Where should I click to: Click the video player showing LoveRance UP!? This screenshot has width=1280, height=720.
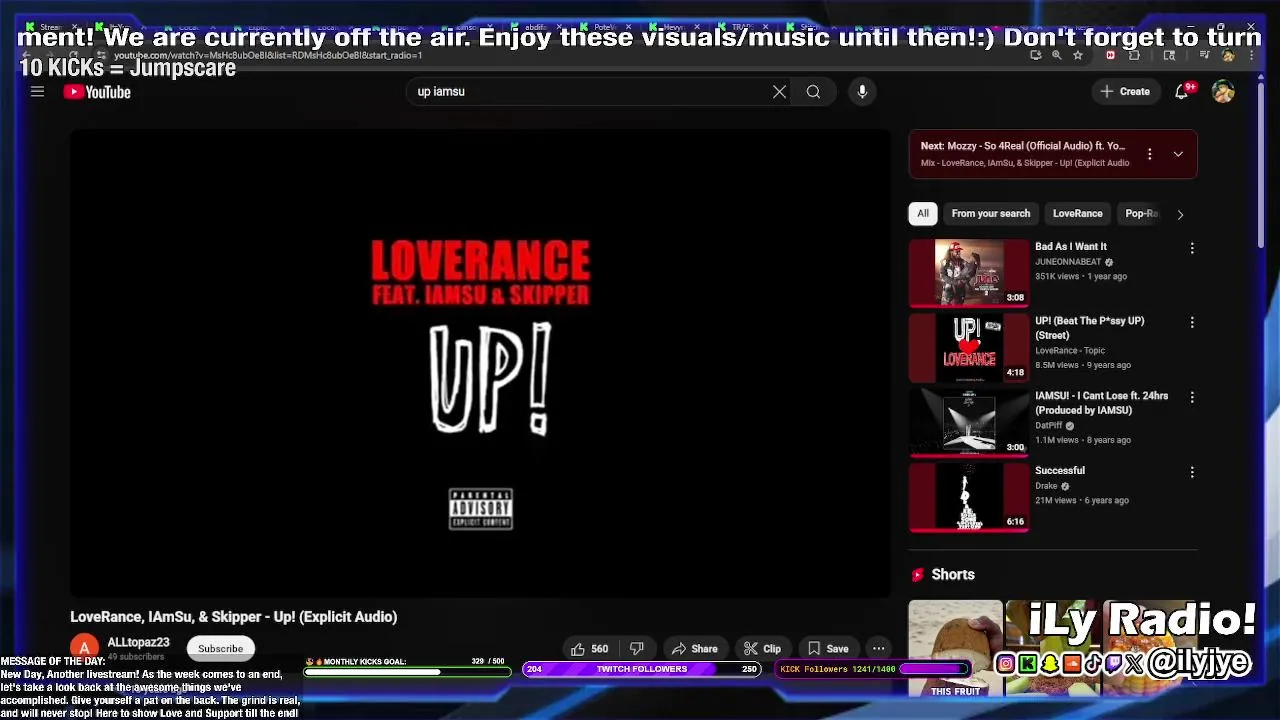480,364
